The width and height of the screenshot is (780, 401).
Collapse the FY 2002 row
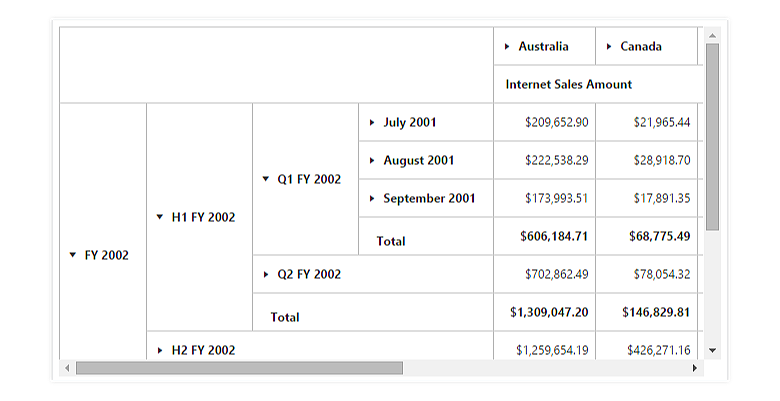click(72, 256)
